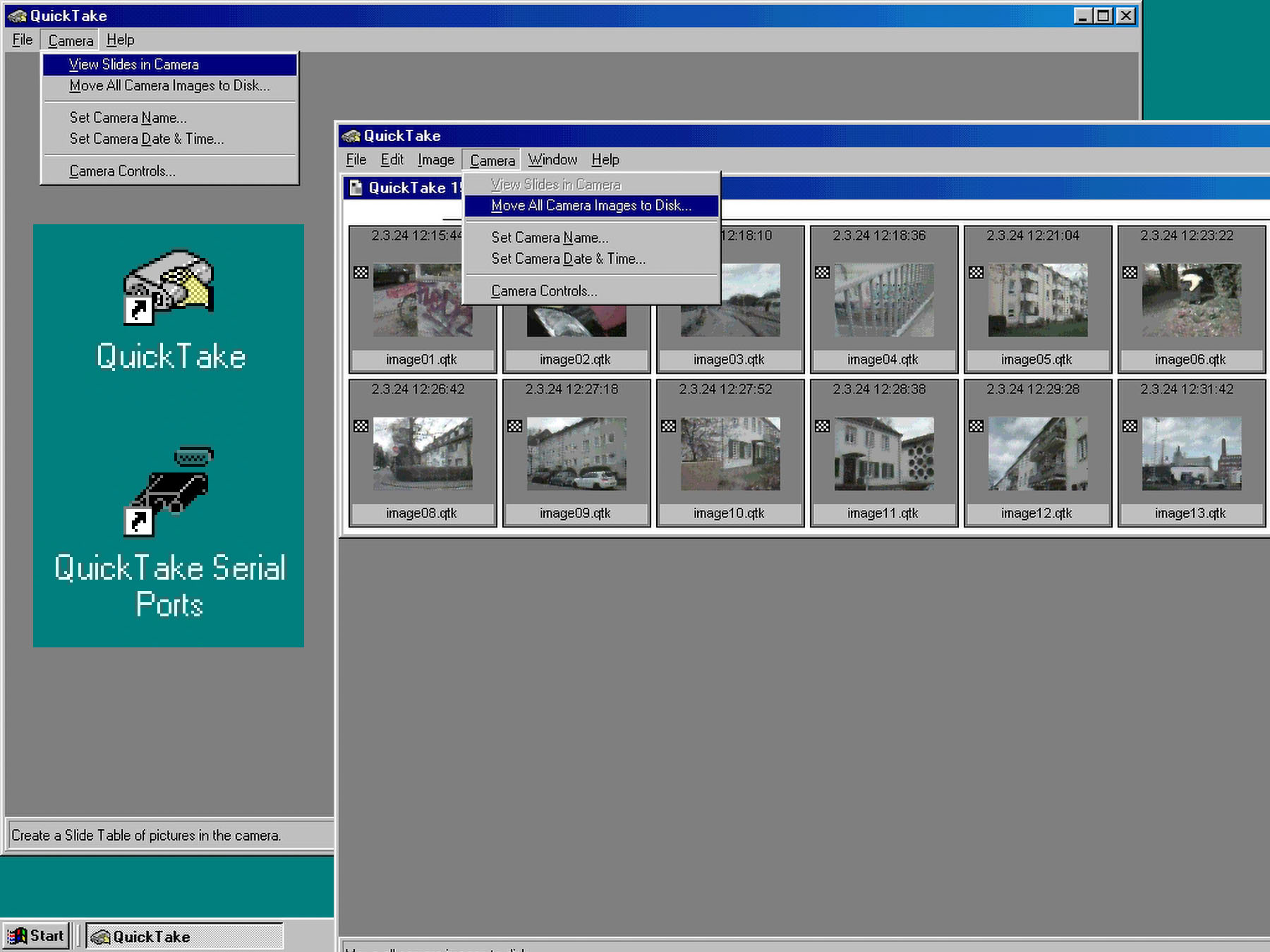Click the document icon in the QuickTake slide window title
This screenshot has height=952, width=1270.
pos(356,188)
